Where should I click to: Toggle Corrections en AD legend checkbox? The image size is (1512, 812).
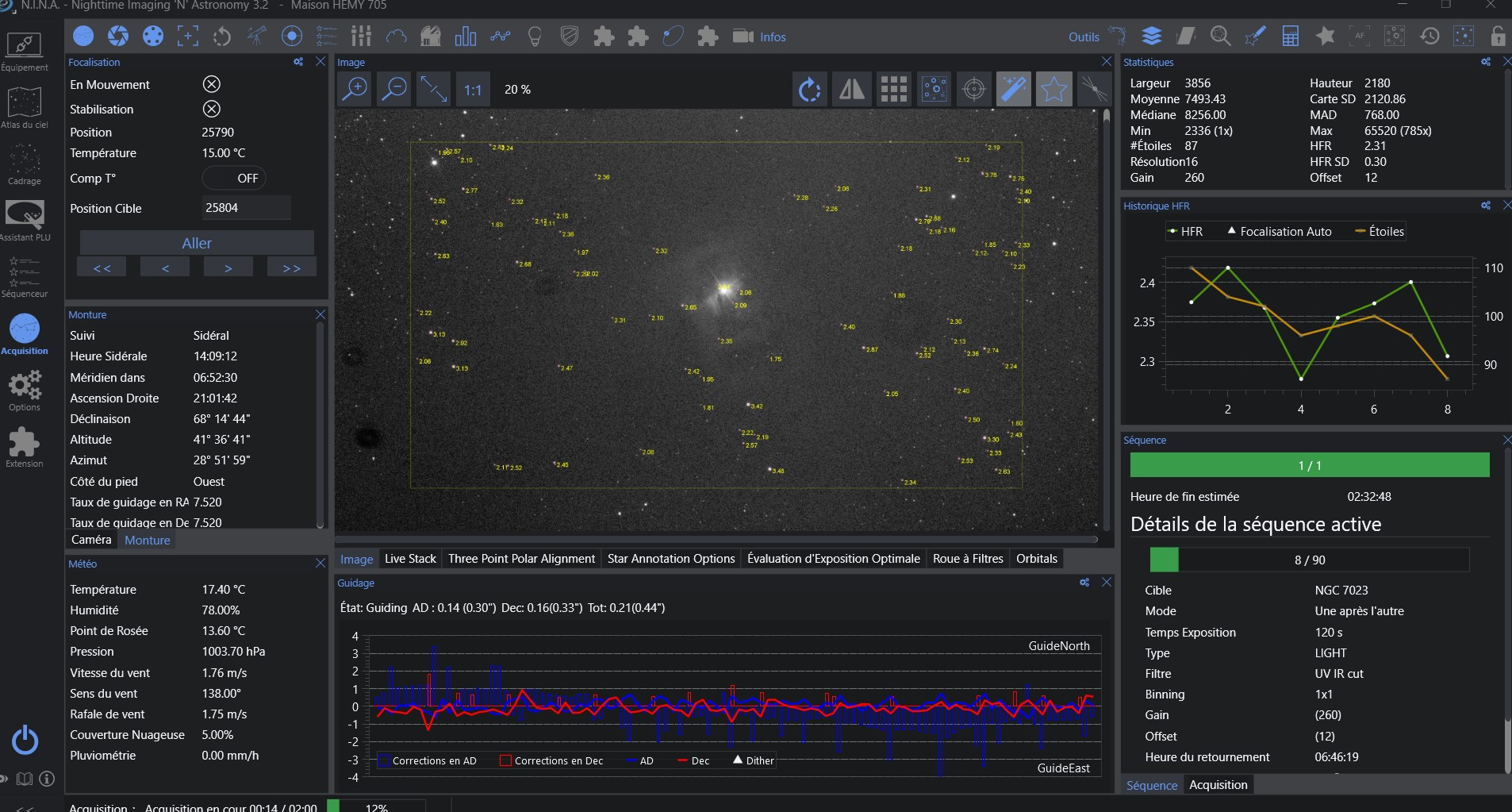pos(384,760)
